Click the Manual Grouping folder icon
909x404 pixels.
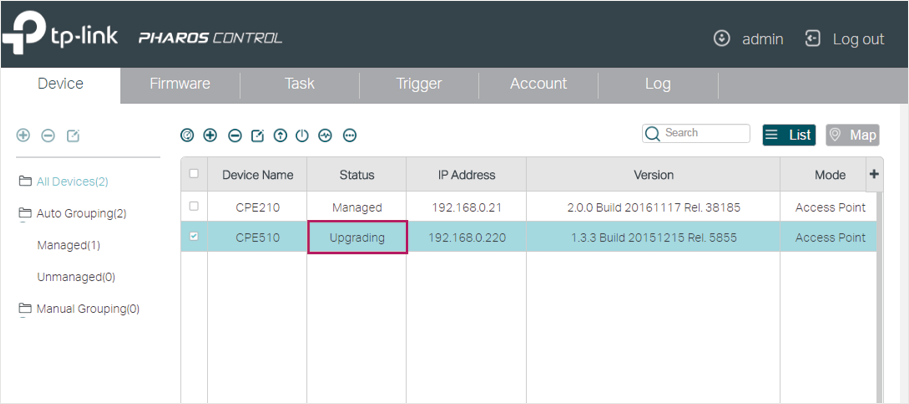click(25, 308)
